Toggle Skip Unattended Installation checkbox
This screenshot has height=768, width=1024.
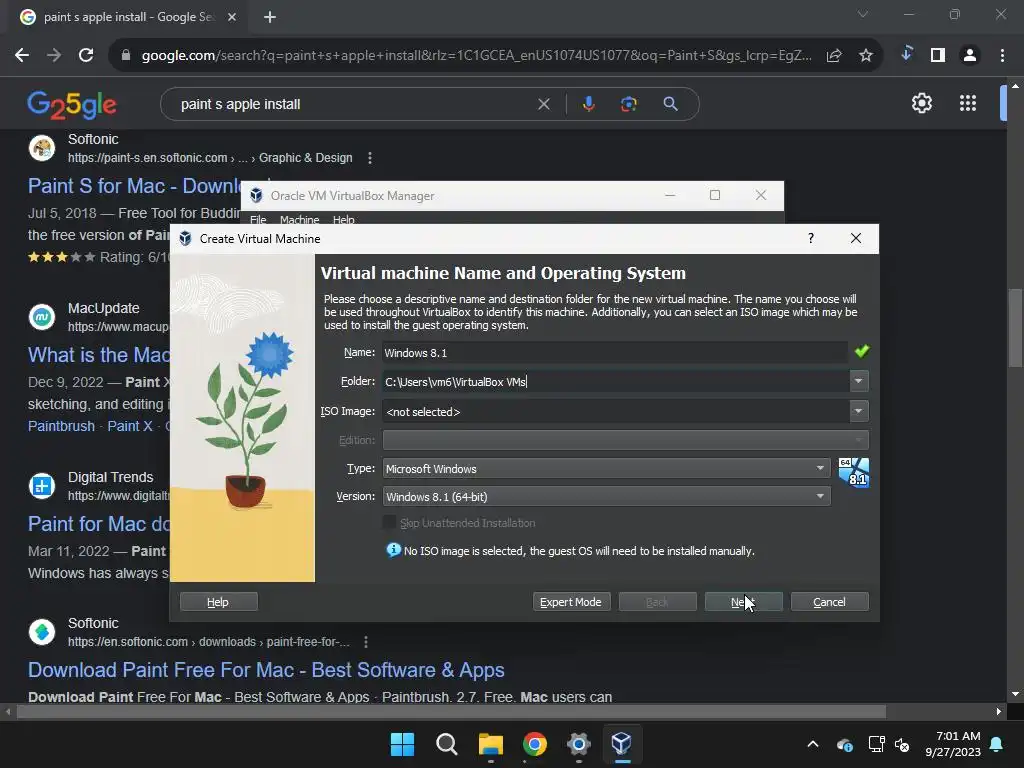click(x=389, y=522)
